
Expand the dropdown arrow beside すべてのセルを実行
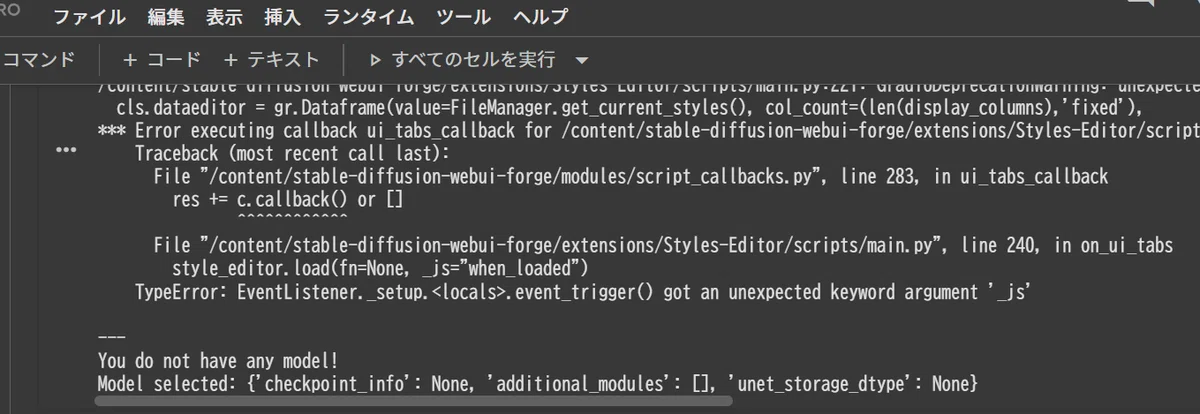[x=583, y=61]
